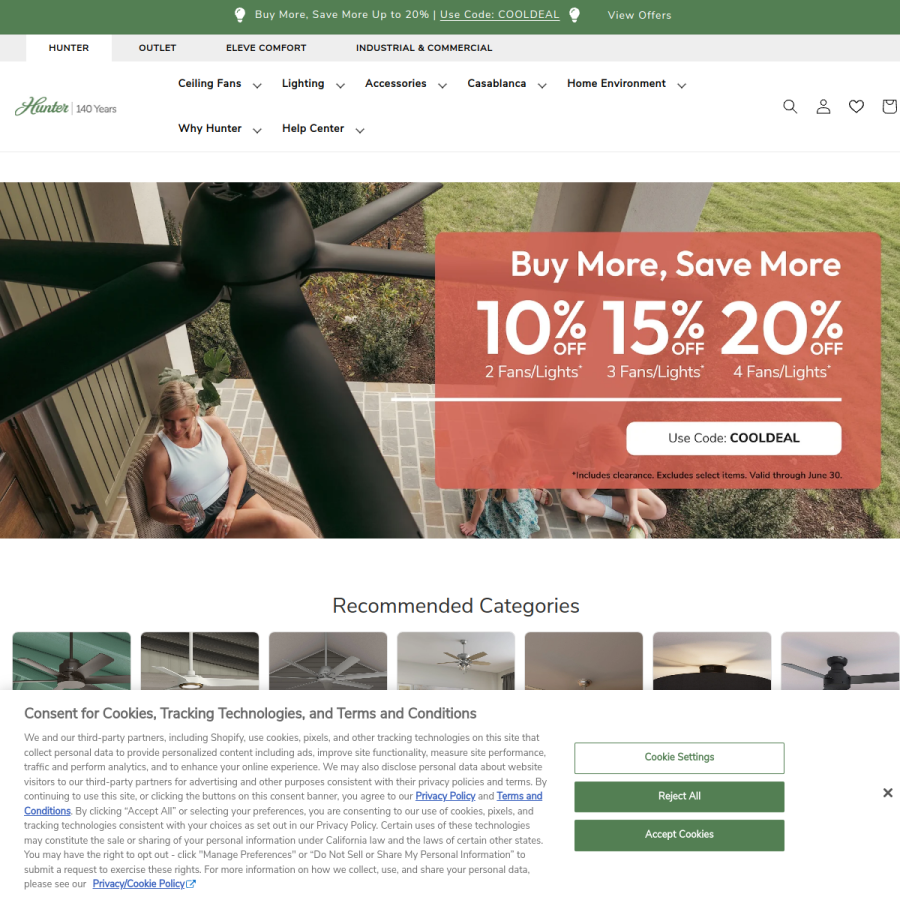Open the shopping cart icon
This screenshot has height=900, width=900.
(890, 106)
